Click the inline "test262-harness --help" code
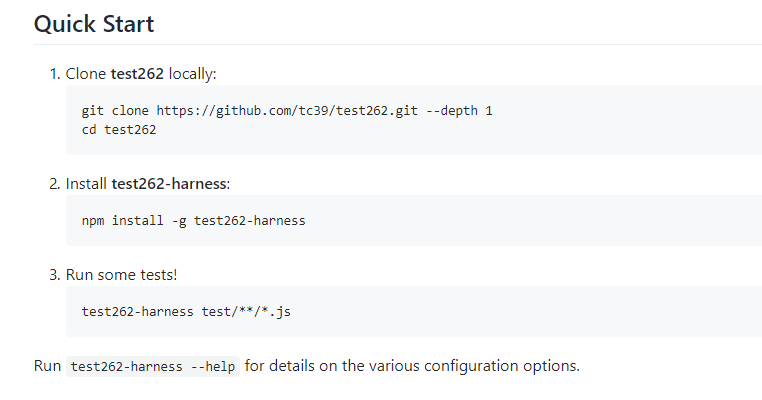The image size is (762, 400). pyautogui.click(x=153, y=366)
